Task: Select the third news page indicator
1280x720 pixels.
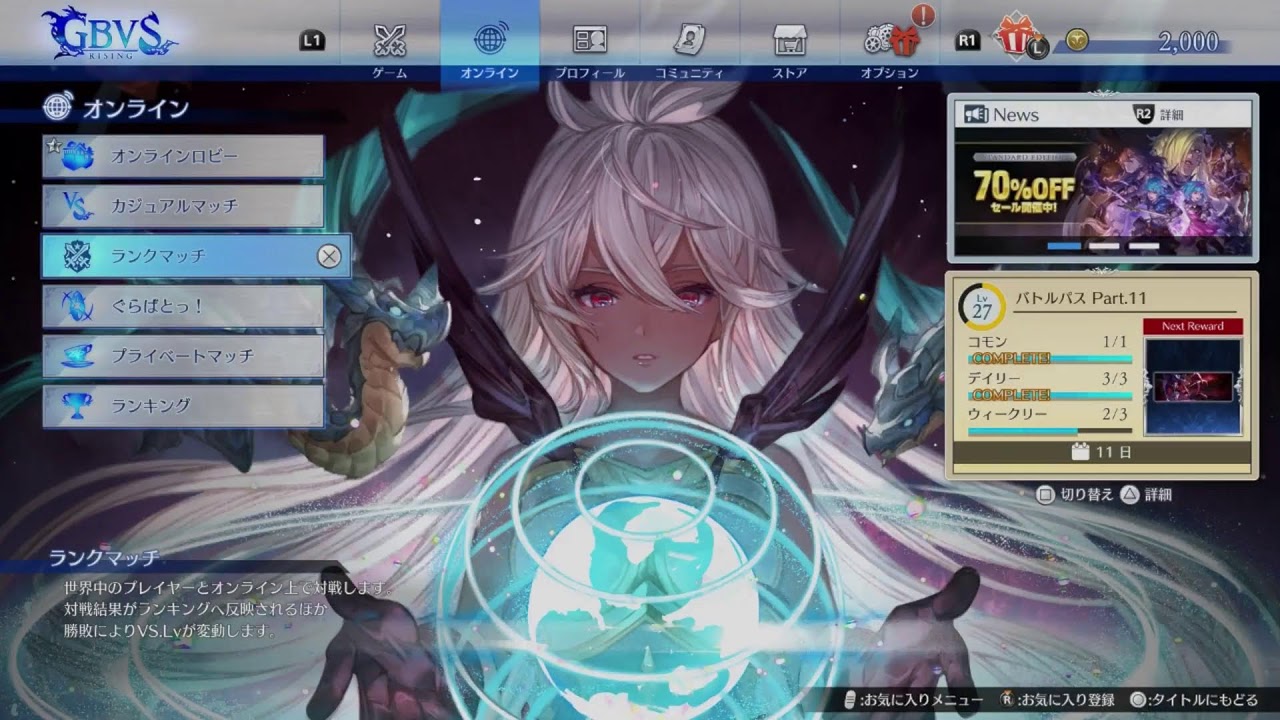Action: pos(1143,246)
